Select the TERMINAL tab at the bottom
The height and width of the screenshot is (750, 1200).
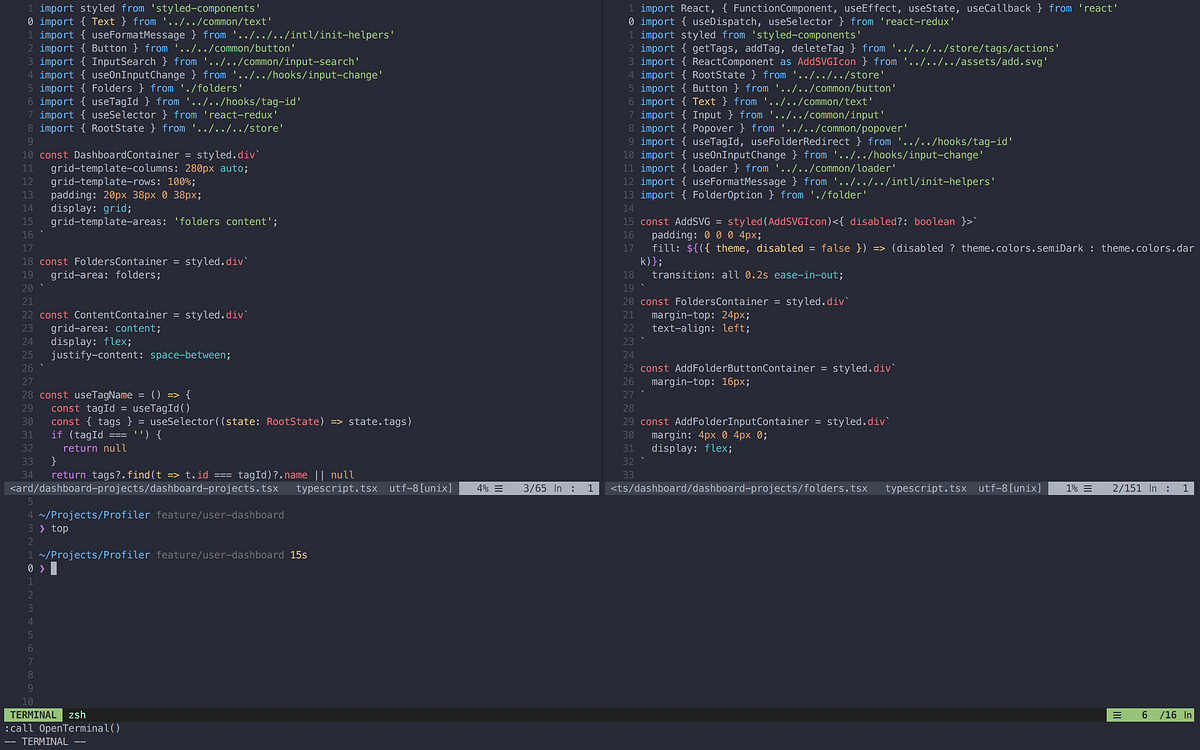[x=33, y=715]
